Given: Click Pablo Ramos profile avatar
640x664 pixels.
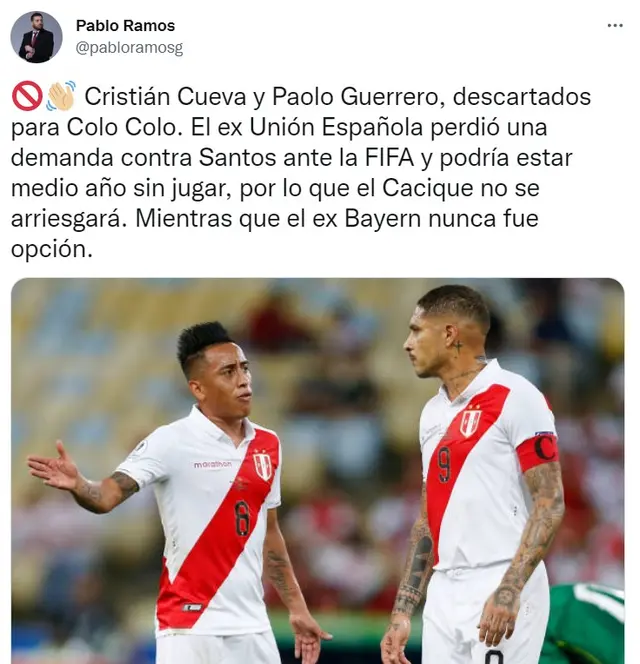Looking at the screenshot, I should tap(36, 37).
